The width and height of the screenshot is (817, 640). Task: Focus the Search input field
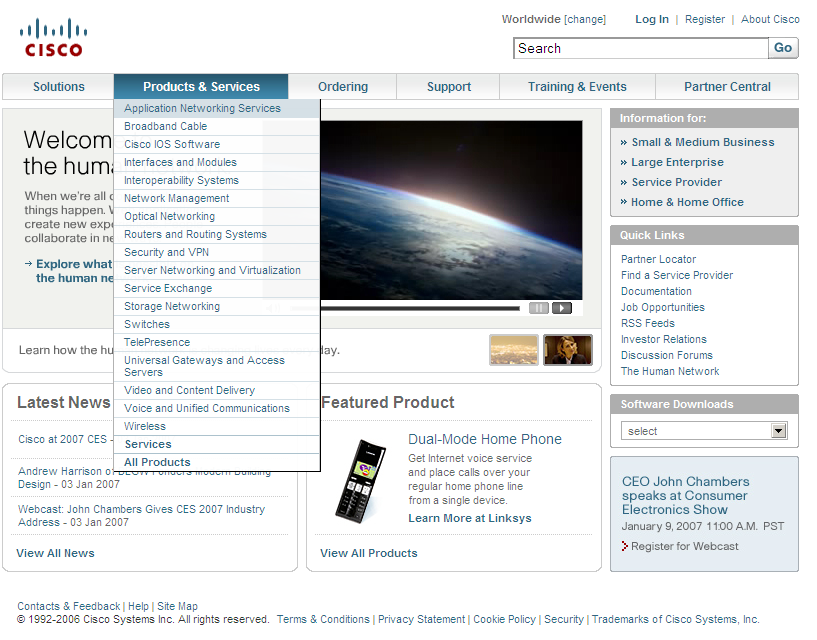[641, 48]
